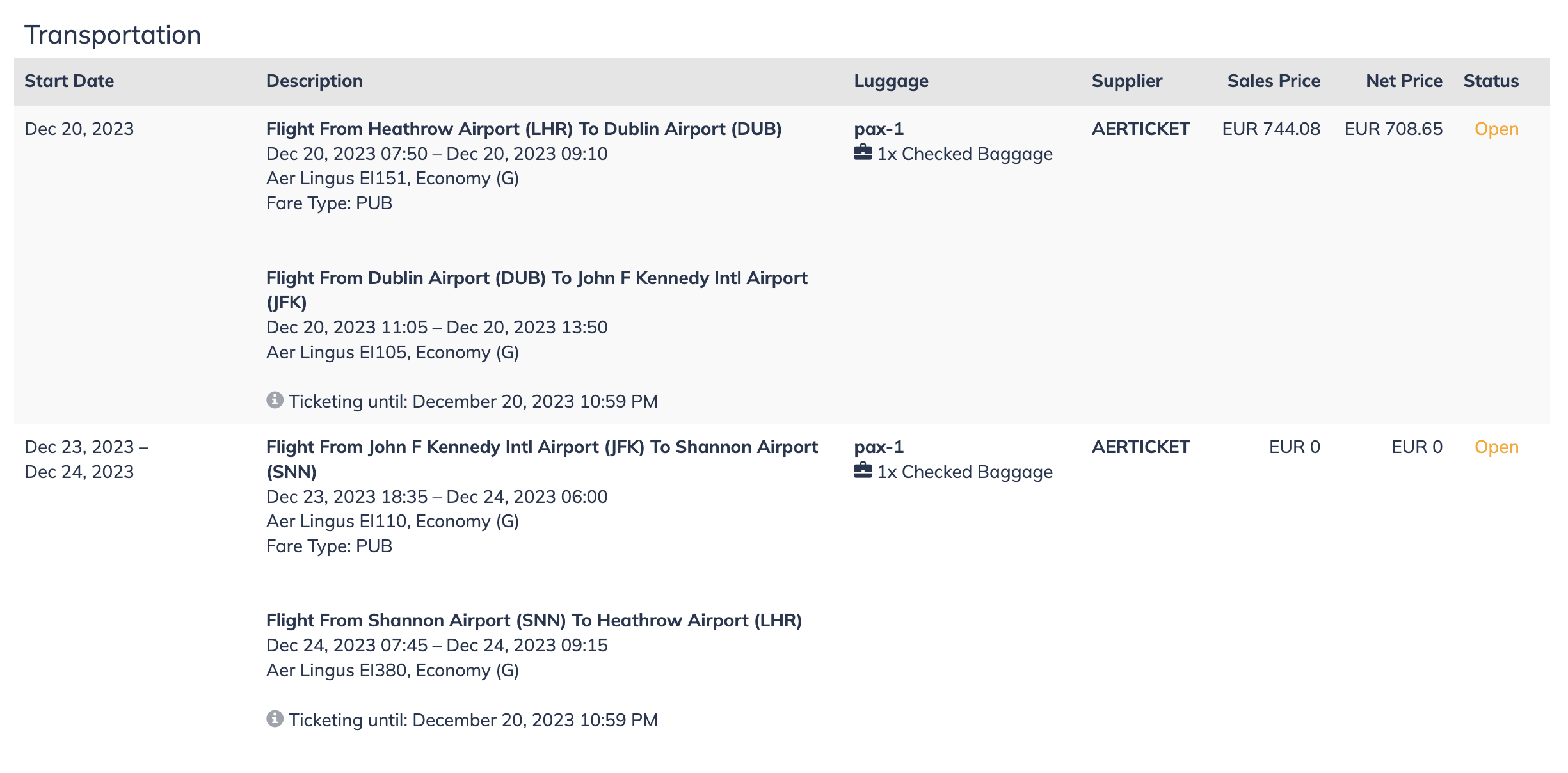This screenshot has height=773, width=1568.
Task: Click the info icon beside first Ticketing until note
Action: (x=275, y=400)
